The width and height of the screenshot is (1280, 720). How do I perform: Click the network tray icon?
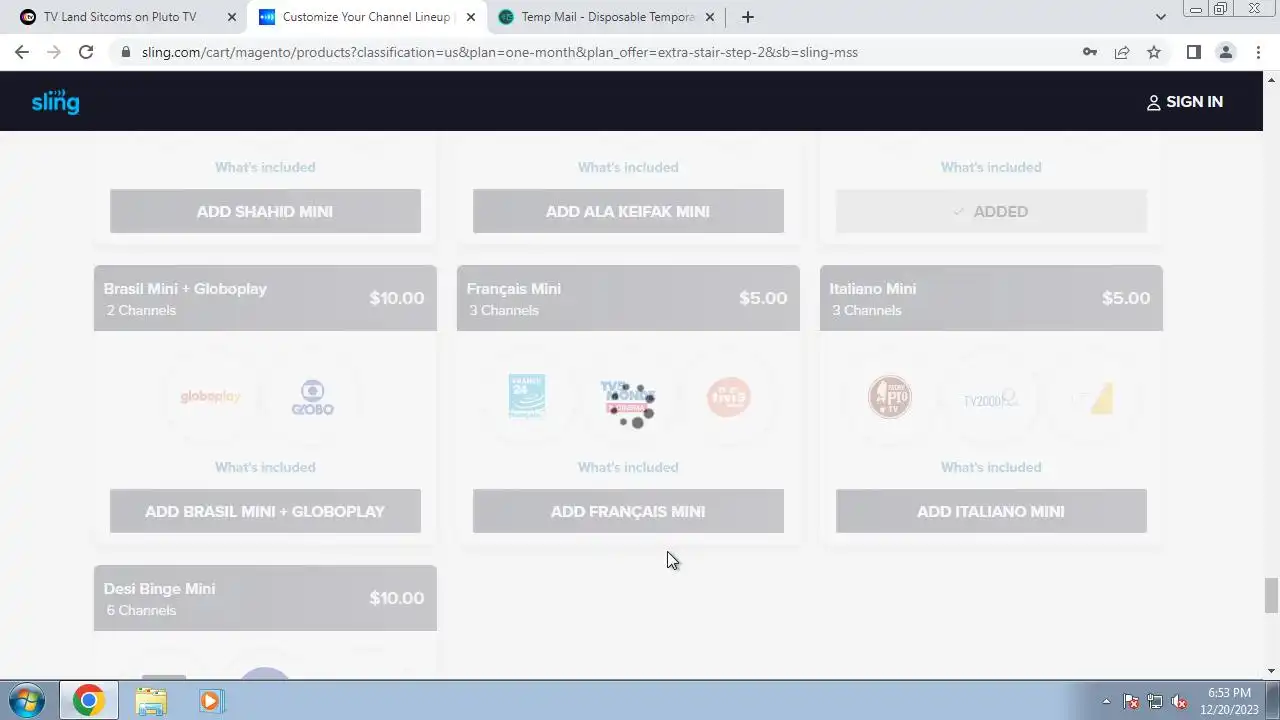[x=1155, y=701]
